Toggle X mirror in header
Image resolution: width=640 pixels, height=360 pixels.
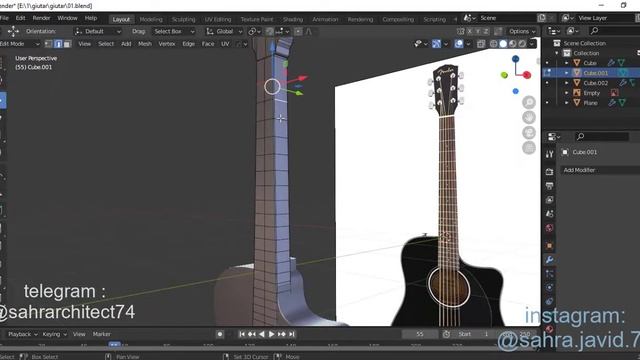coord(469,31)
